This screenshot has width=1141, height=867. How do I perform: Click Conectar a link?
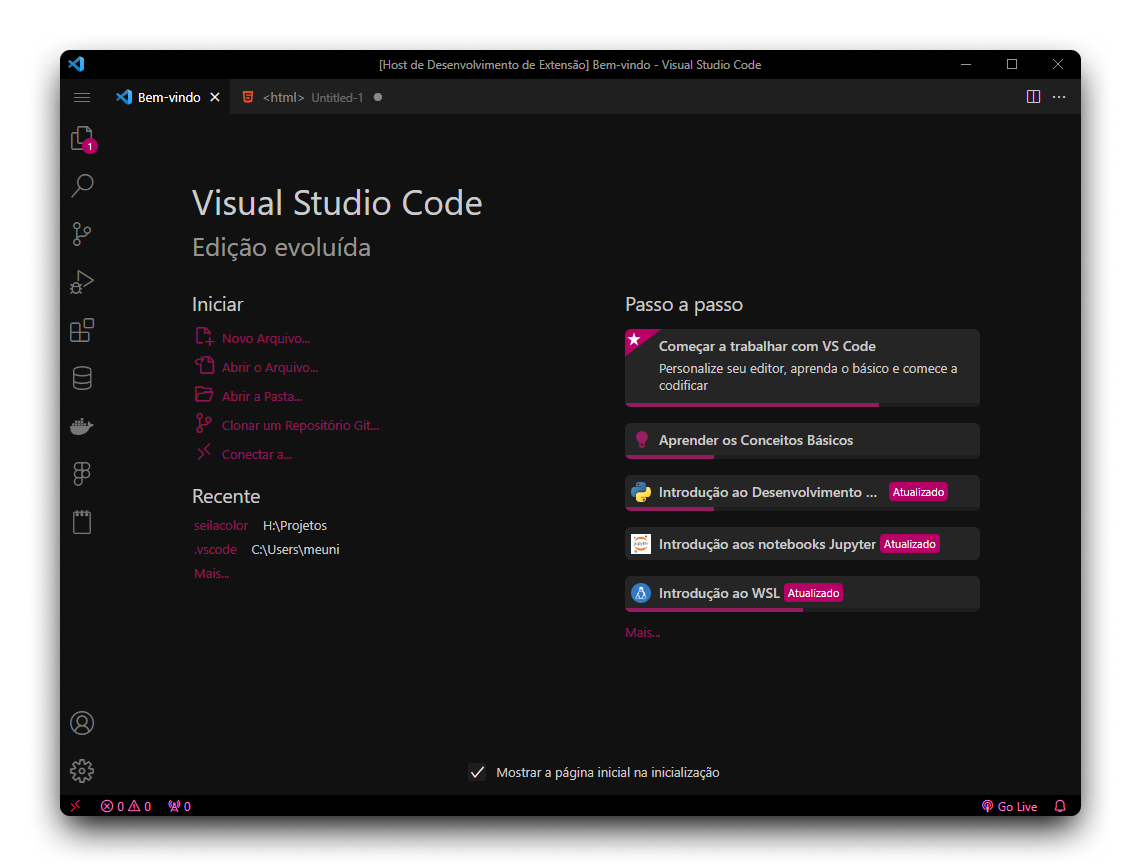coord(257,455)
